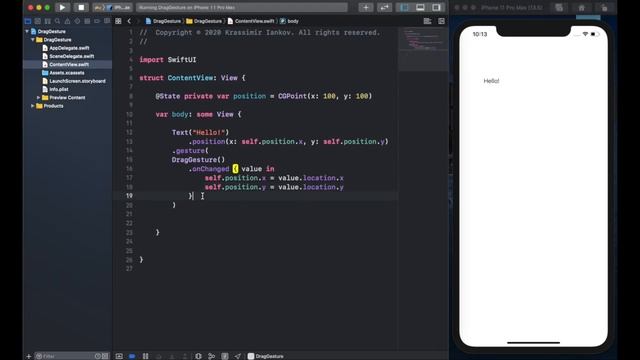Toggle source-controlled files filter icon
Viewport: 640px width, 360px height.
[105, 356]
